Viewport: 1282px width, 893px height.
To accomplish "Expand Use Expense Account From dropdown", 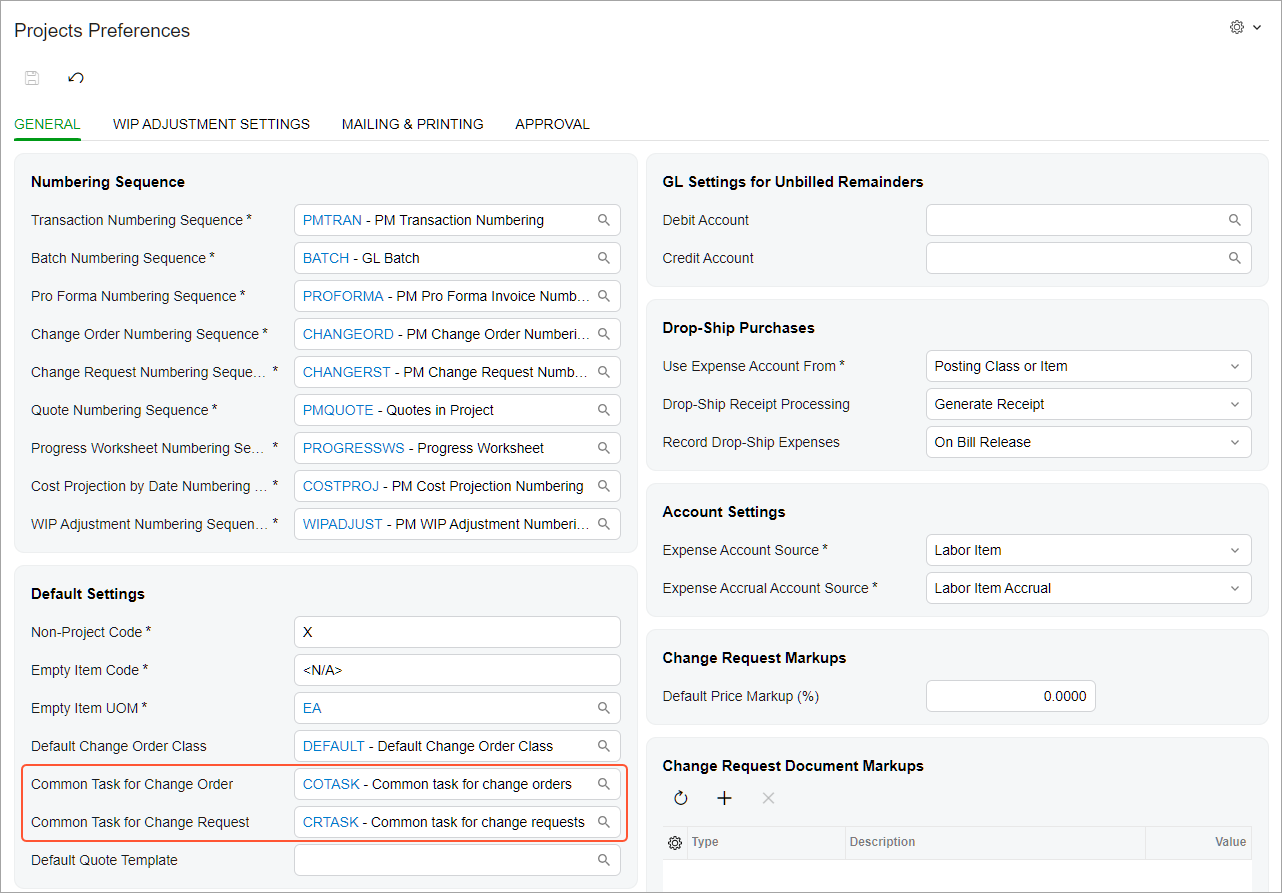I will (1235, 366).
